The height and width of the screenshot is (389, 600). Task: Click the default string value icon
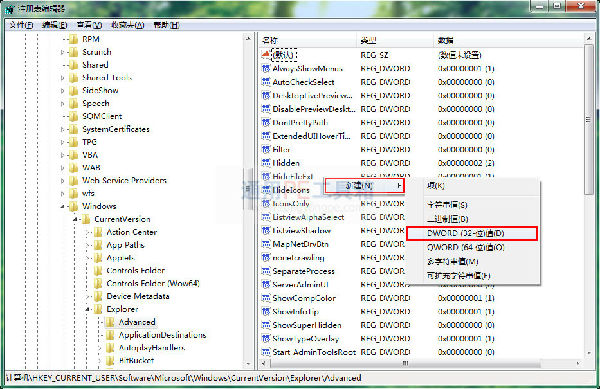[x=266, y=55]
